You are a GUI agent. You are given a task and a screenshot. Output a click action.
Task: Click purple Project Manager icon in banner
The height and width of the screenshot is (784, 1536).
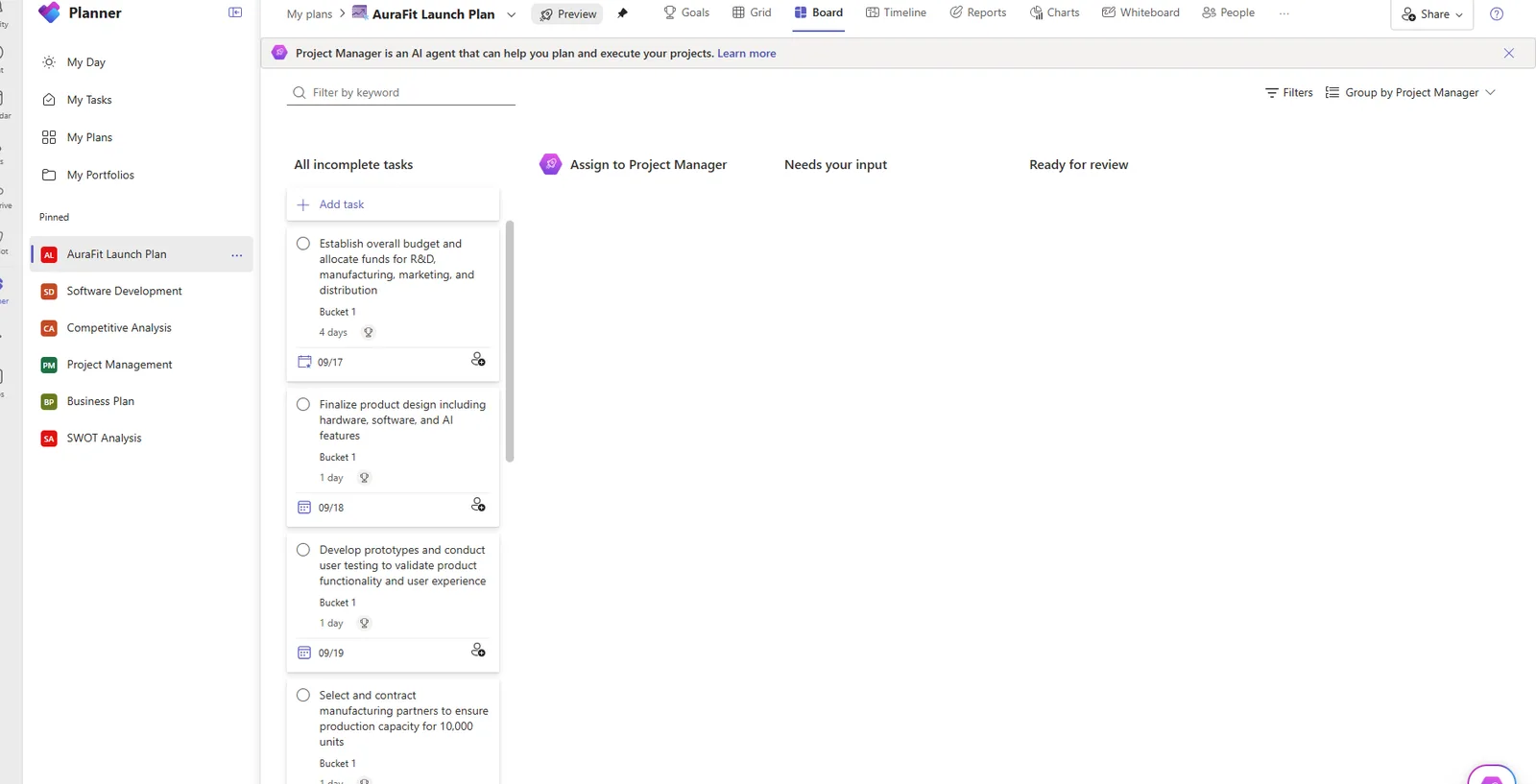pyautogui.click(x=279, y=53)
